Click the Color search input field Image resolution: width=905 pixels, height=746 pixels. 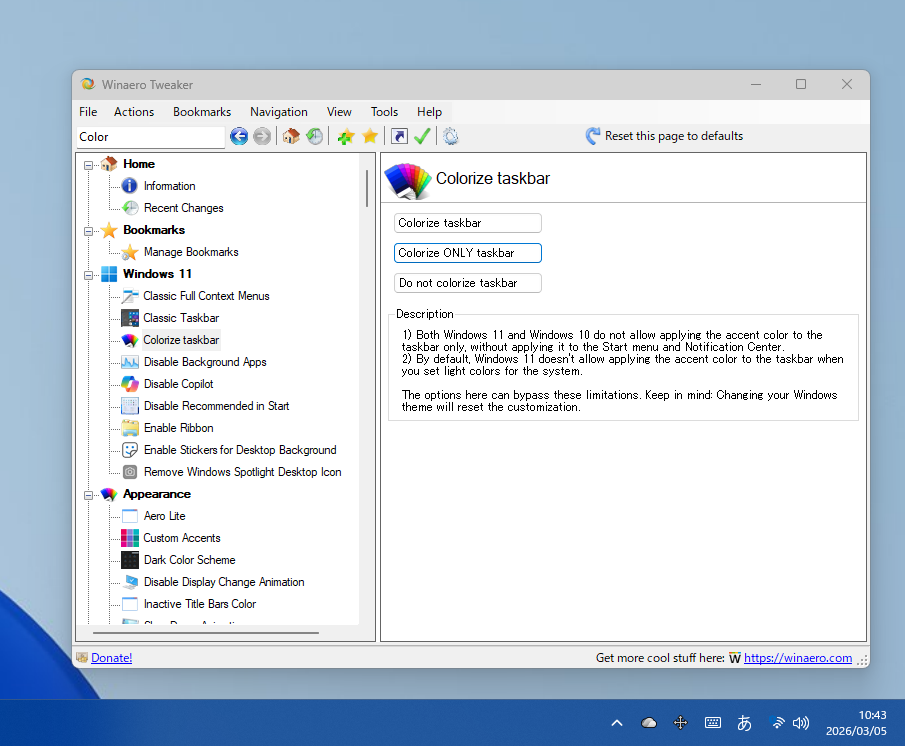pos(150,137)
